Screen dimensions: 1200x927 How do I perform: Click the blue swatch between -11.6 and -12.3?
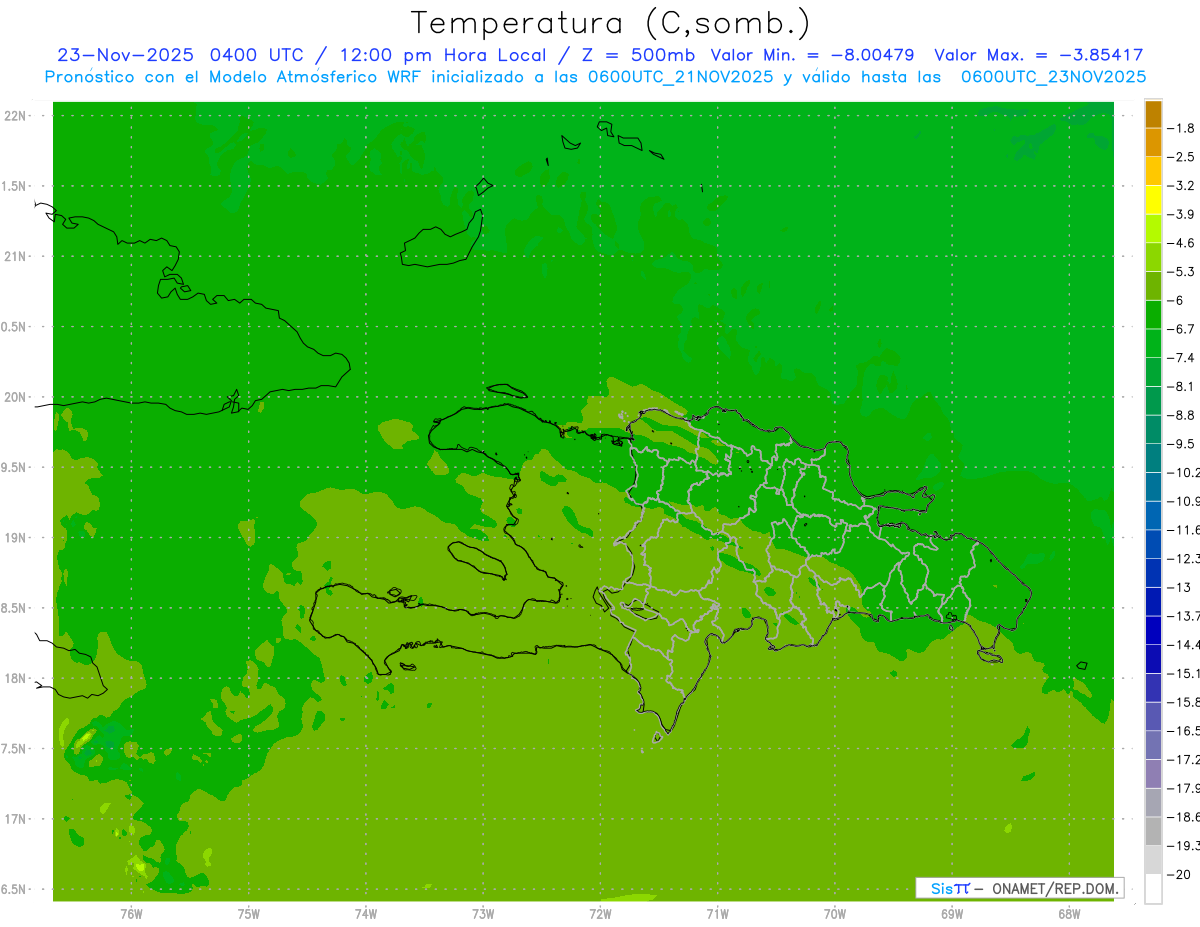[x=1153, y=544]
